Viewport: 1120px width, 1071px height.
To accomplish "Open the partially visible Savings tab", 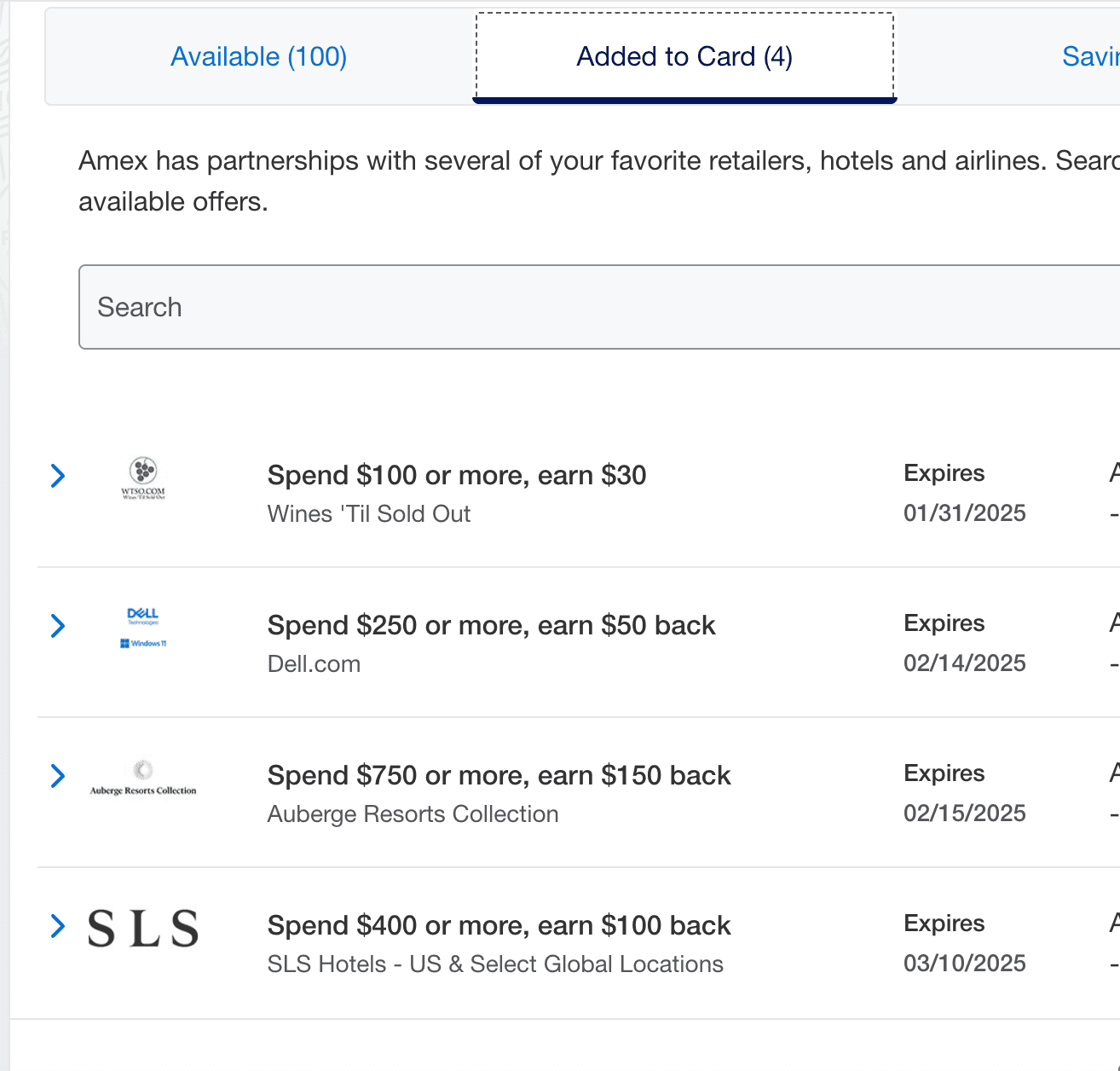I will click(x=1091, y=57).
